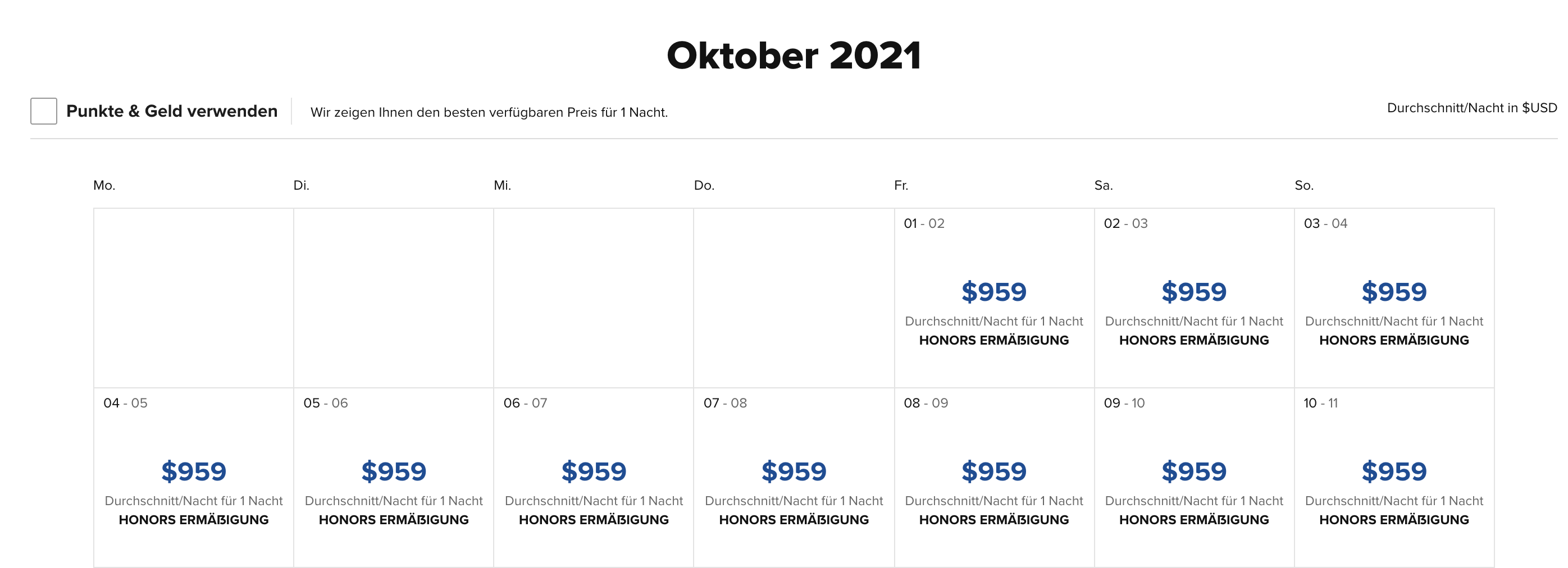Image resolution: width=1568 pixels, height=568 pixels.
Task: Click the Punkte & Geld verwenden label
Action: click(172, 111)
